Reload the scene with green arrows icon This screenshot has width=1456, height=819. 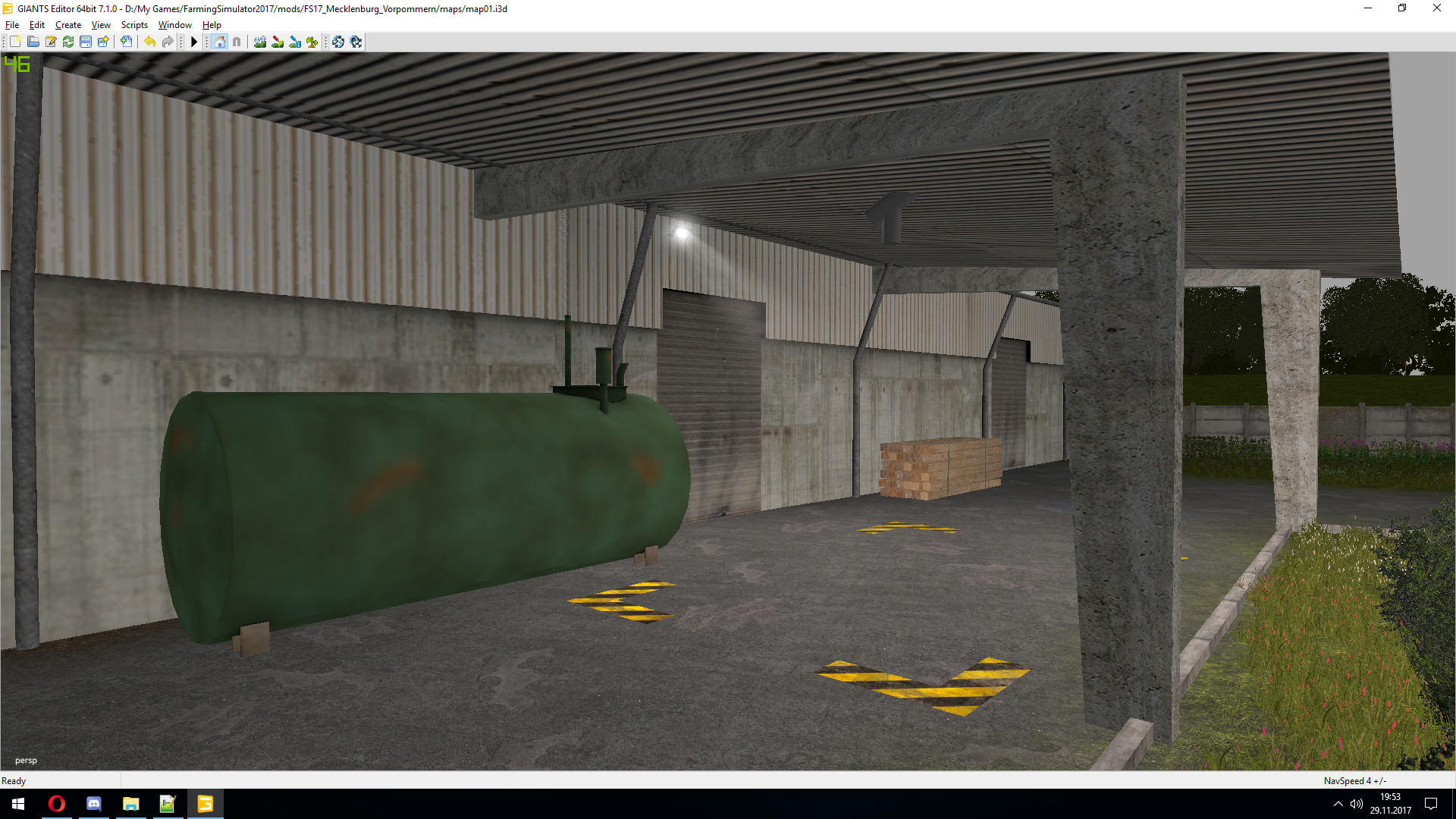(68, 42)
